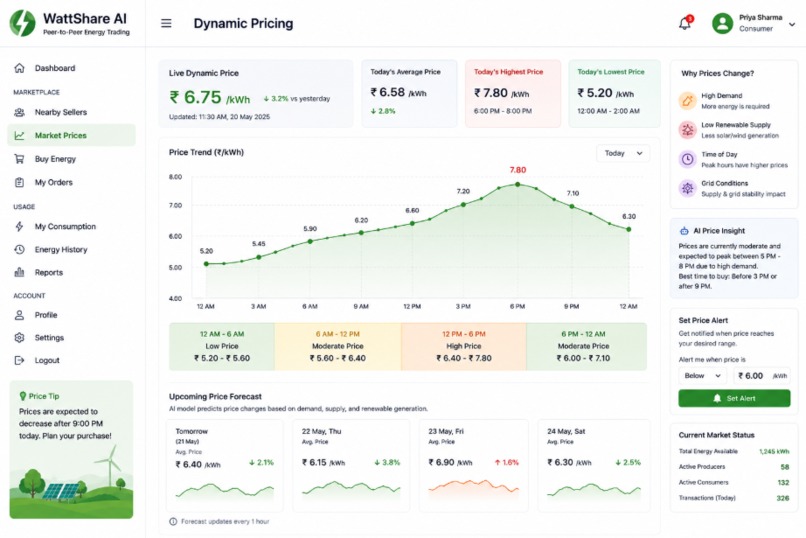Click the Logout exit icon

tap(20, 360)
